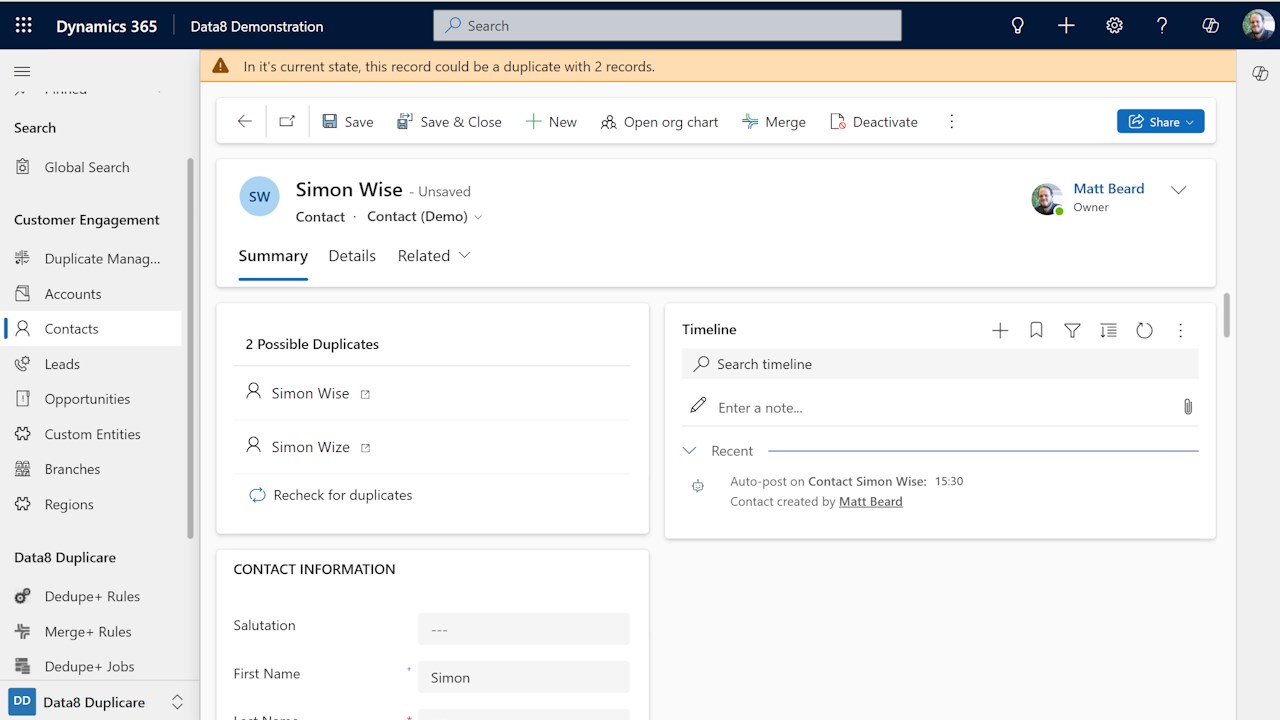Go back with the arrow icon
This screenshot has height=720, width=1280.
[x=245, y=121]
